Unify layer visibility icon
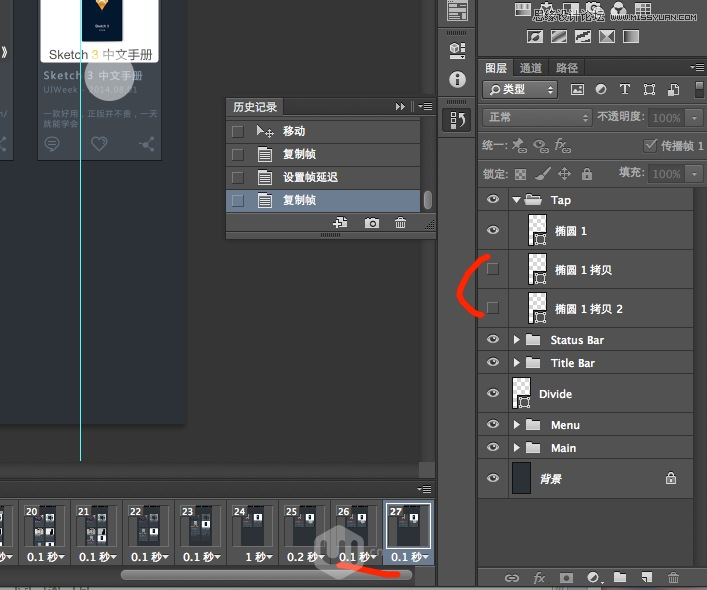707x590 pixels. (x=541, y=146)
